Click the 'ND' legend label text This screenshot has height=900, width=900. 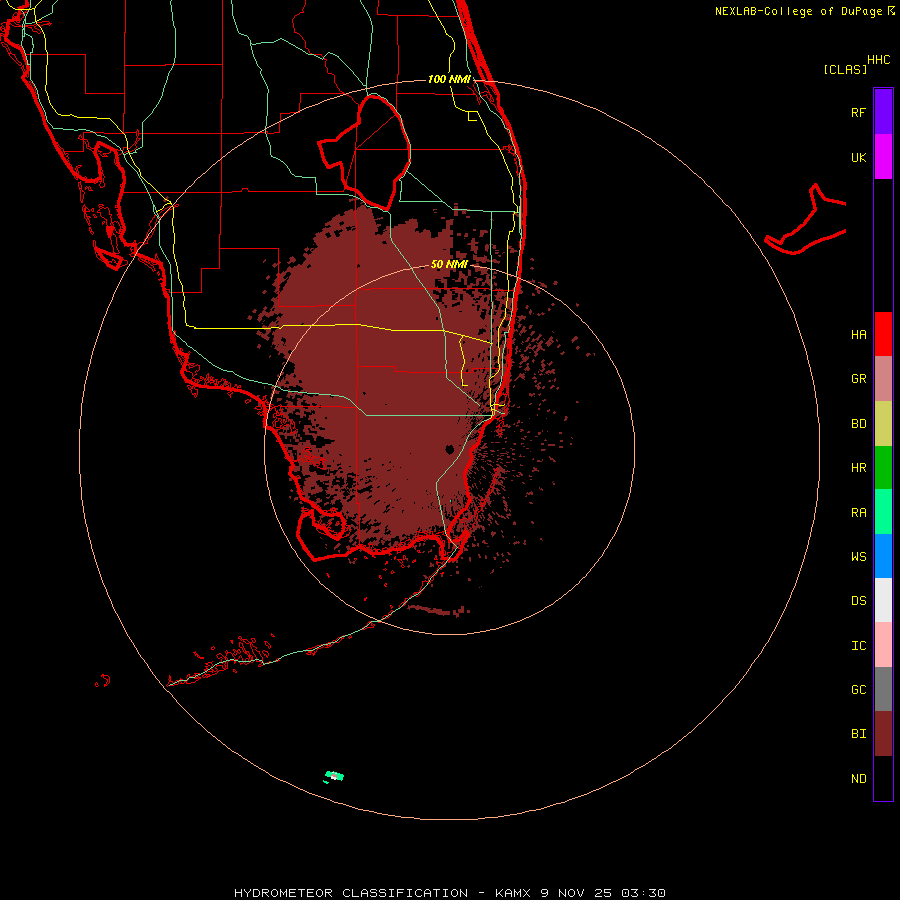pos(858,779)
